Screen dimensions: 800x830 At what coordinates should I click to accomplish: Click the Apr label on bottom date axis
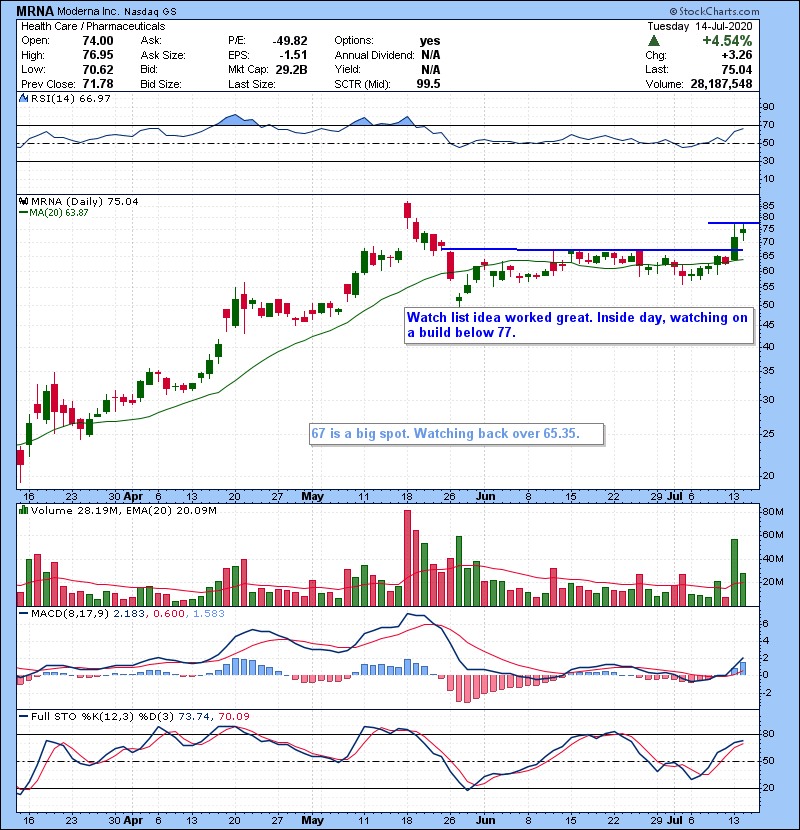coord(133,820)
